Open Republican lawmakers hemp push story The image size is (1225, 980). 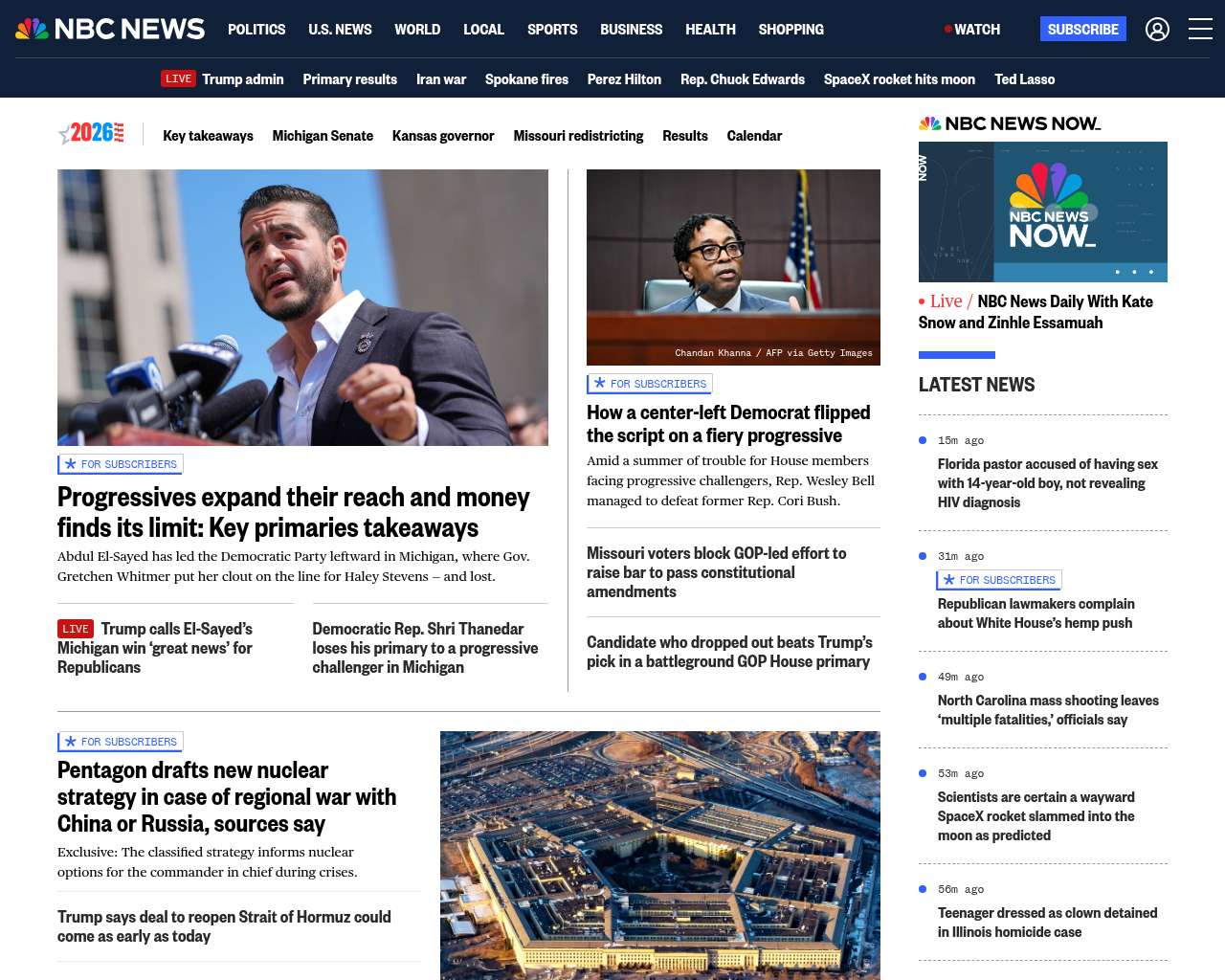coord(1036,613)
